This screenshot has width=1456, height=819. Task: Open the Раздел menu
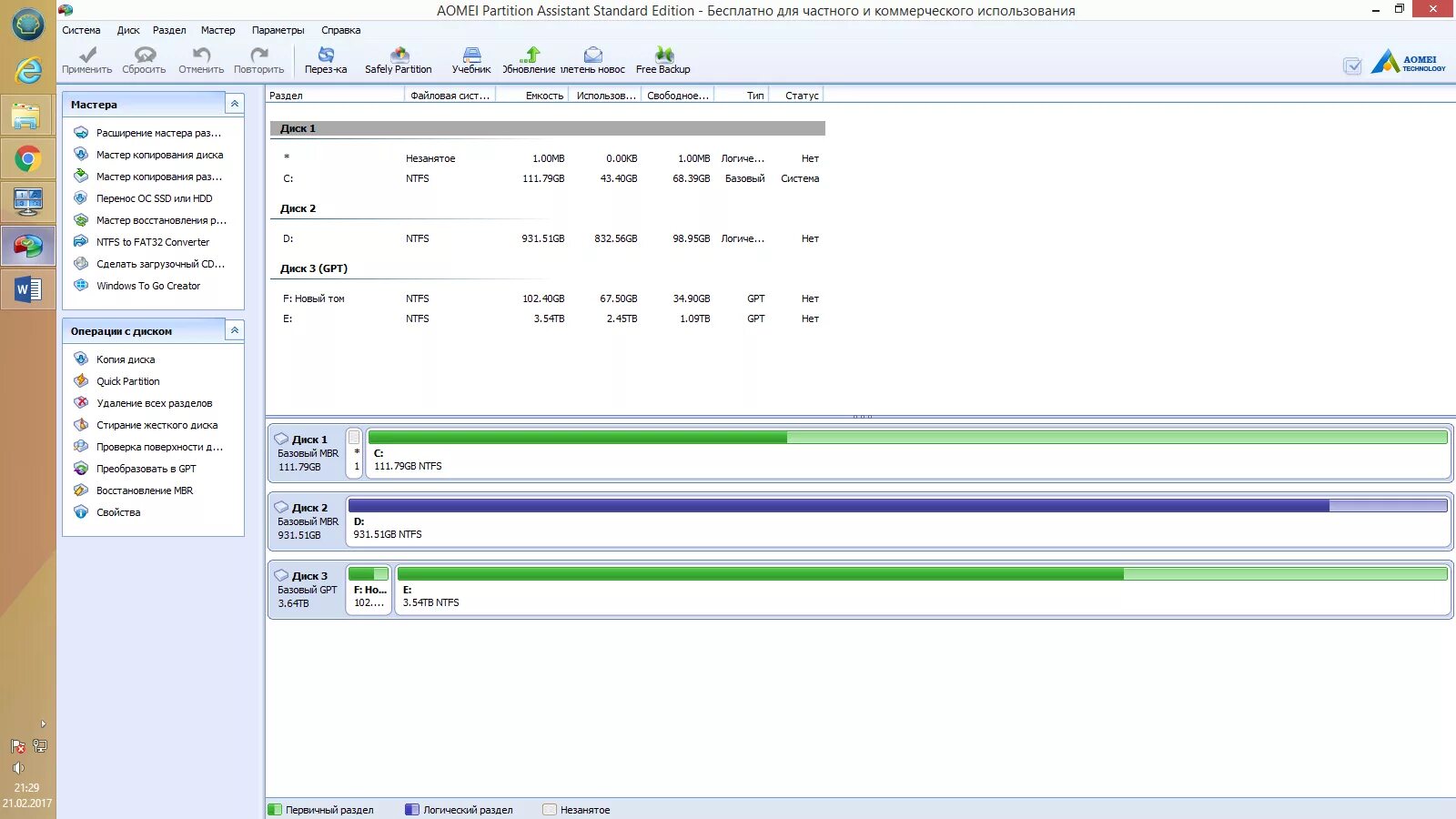pos(169,30)
